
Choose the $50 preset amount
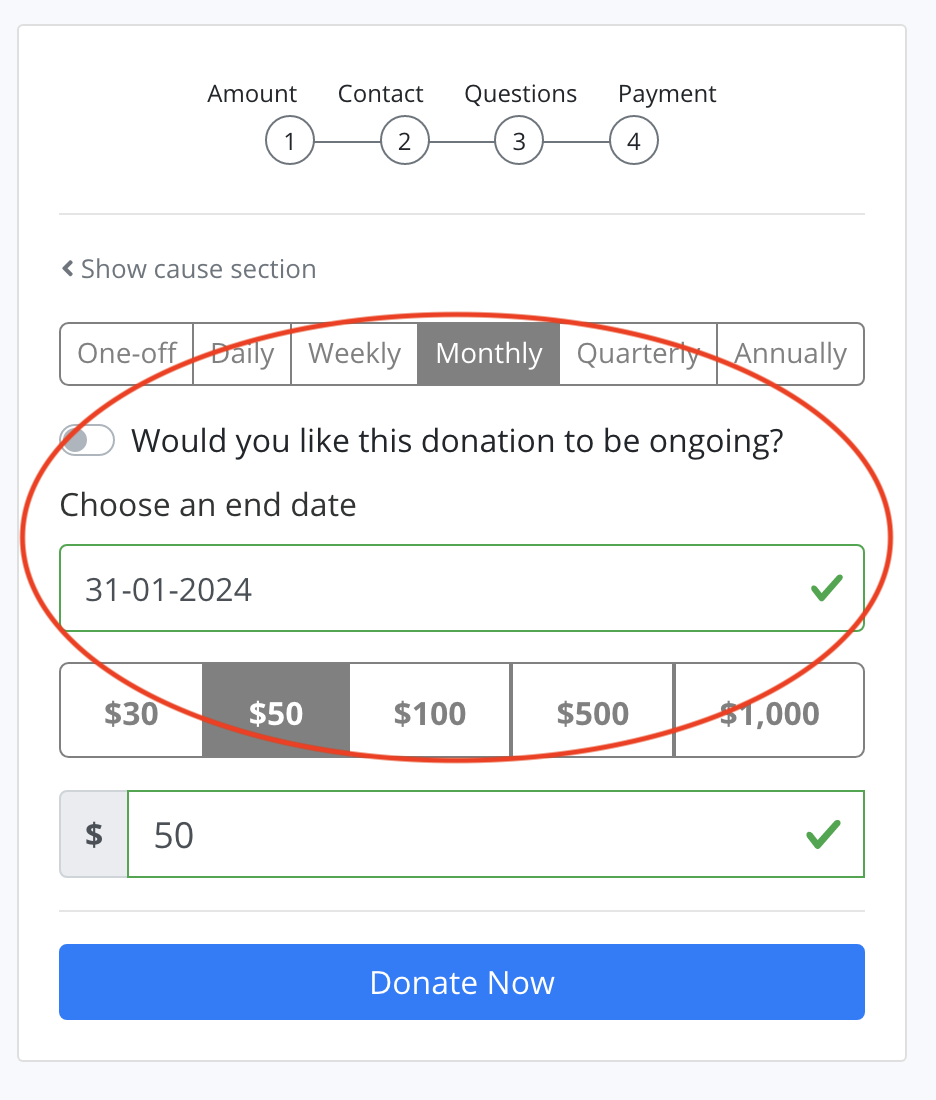pos(275,710)
